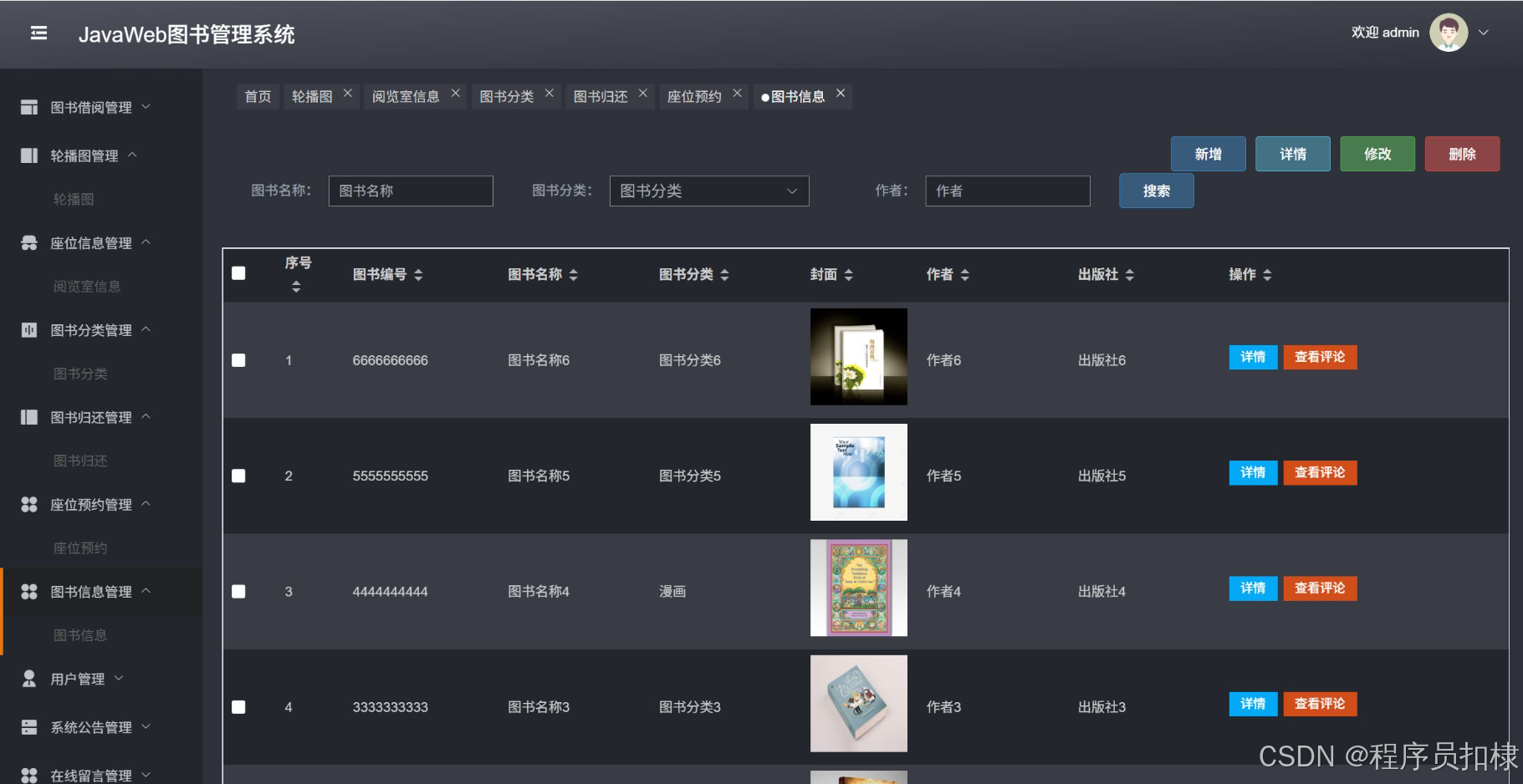
Task: Switch to the 座位预约 tab
Action: [694, 97]
